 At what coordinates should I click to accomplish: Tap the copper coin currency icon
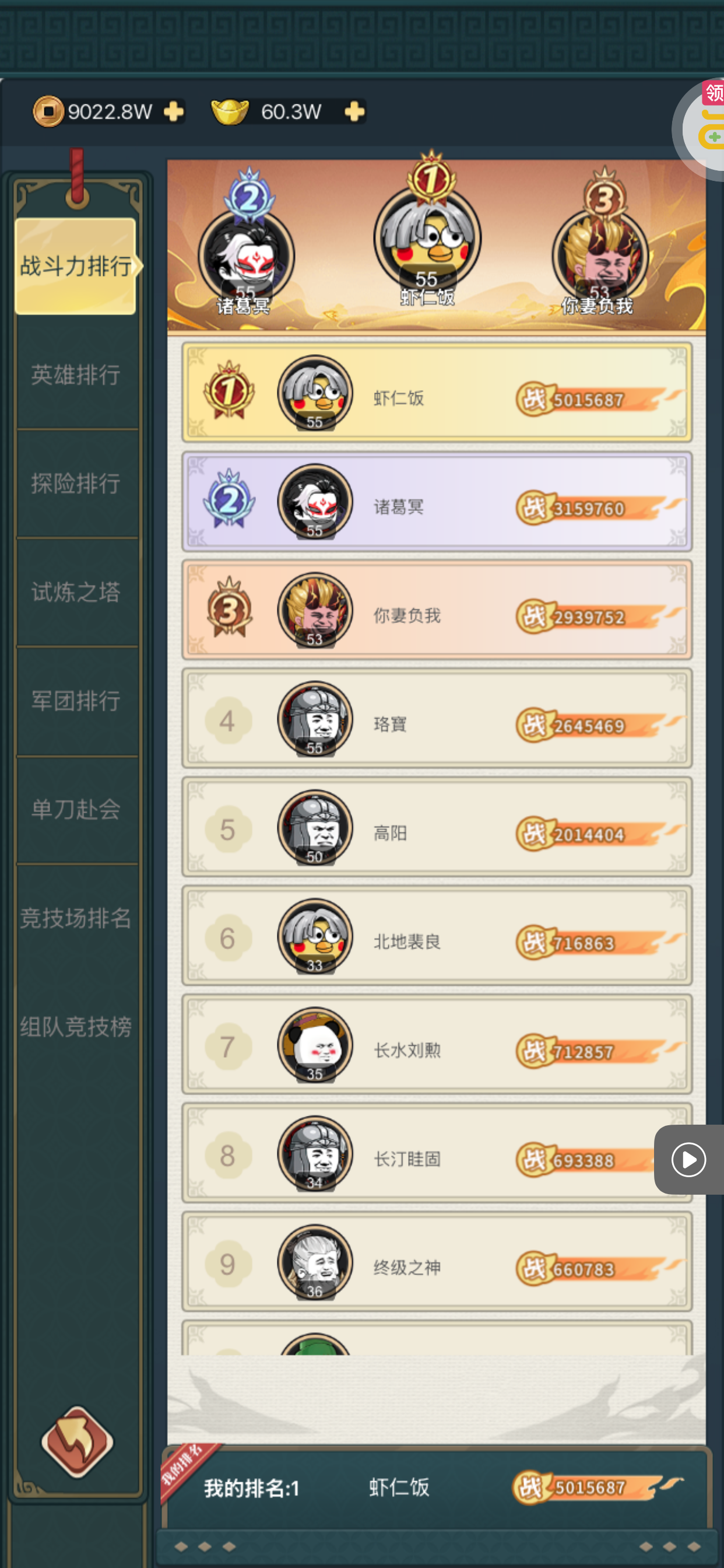point(48,111)
